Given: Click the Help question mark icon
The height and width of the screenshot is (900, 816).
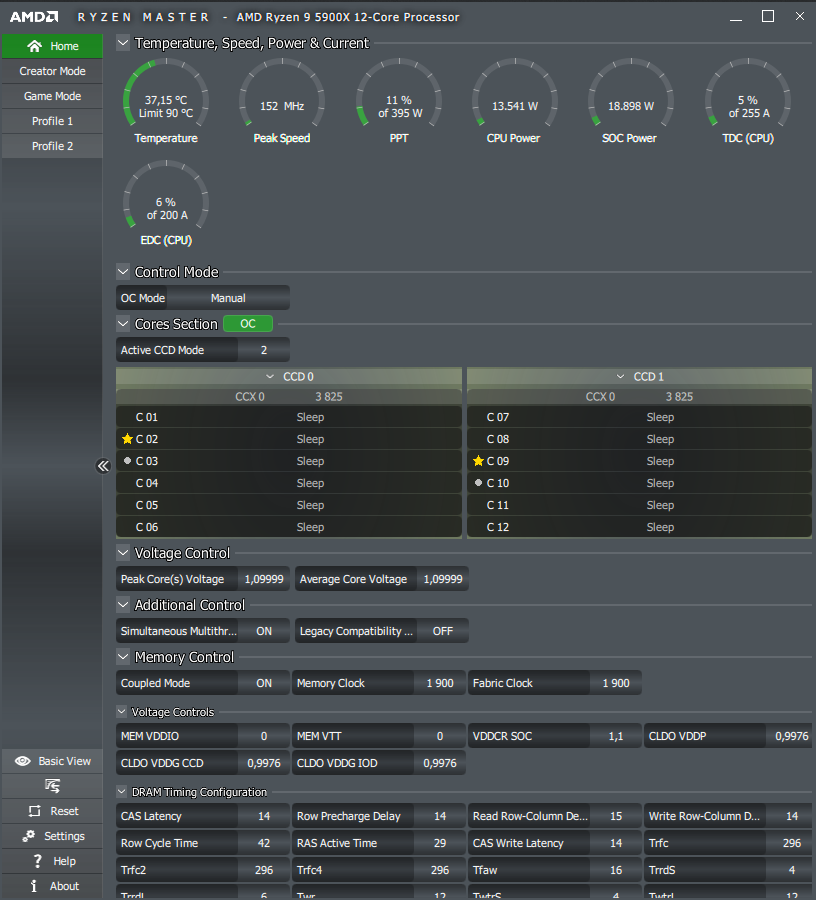Looking at the screenshot, I should pyautogui.click(x=37, y=861).
